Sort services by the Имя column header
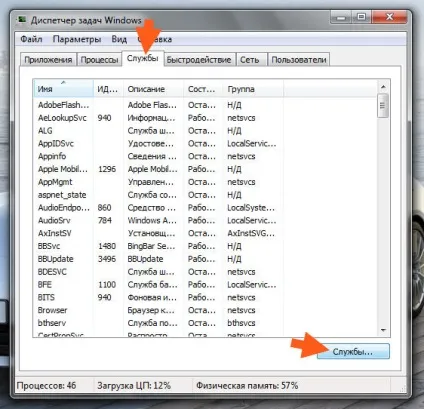This screenshot has width=424, height=409. tap(63, 89)
